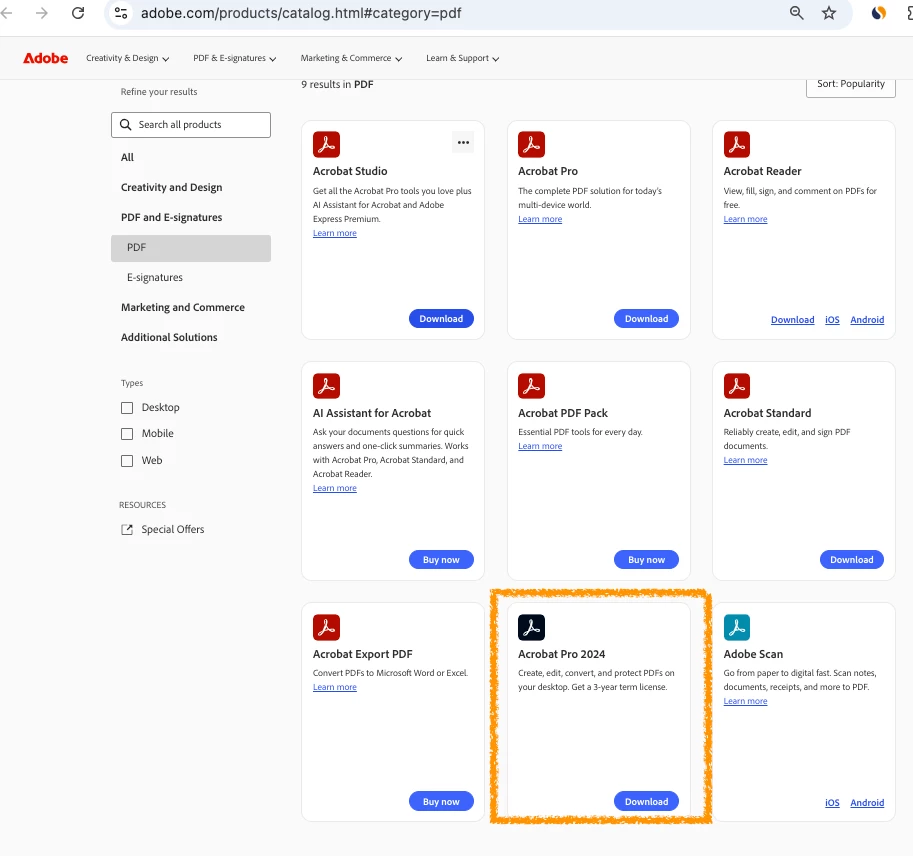This screenshot has height=856, width=913.
Task: Click Learn more under Acrobat PDF Pack
Action: click(x=540, y=446)
